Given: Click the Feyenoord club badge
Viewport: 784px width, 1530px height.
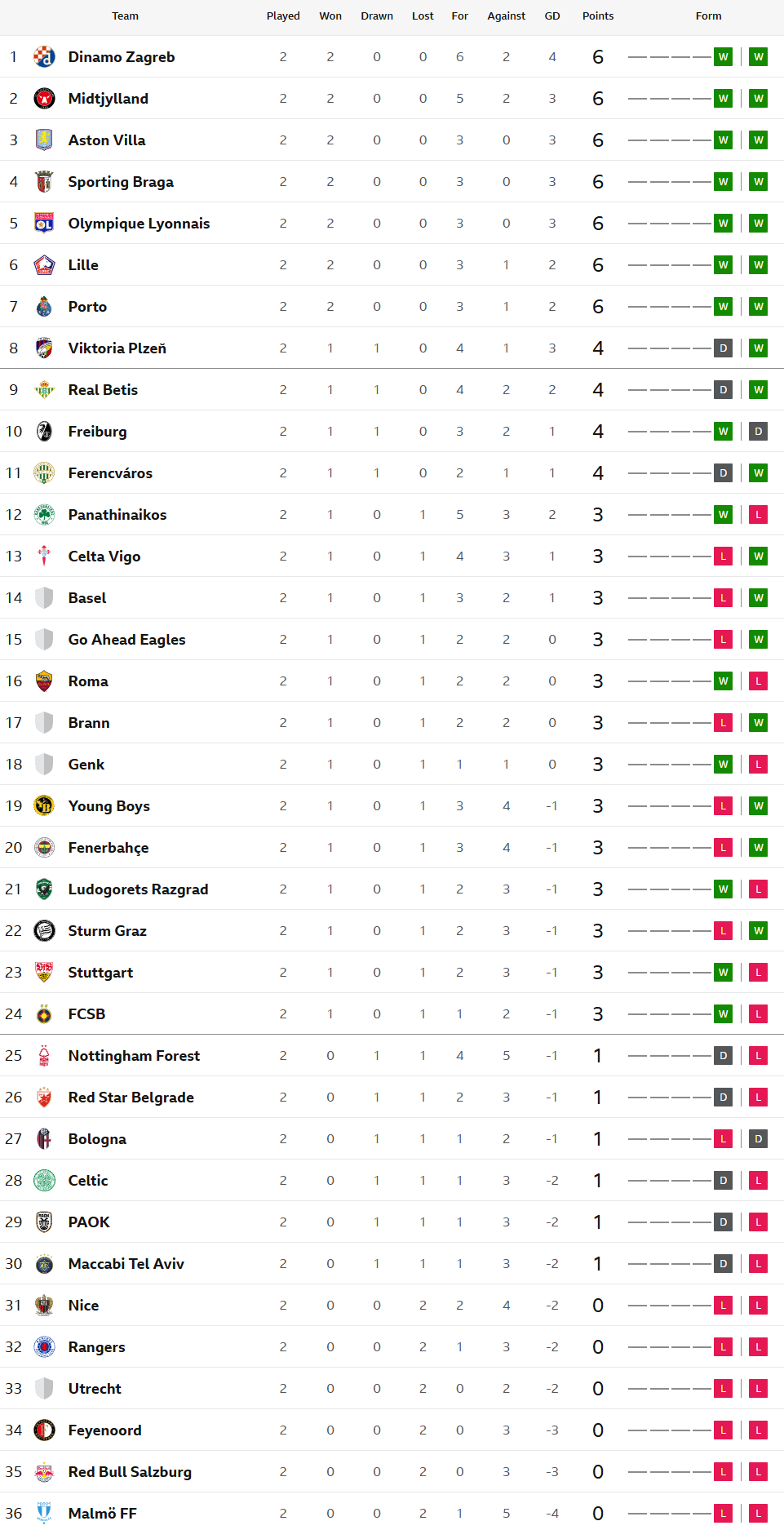Looking at the screenshot, I should (x=44, y=1430).
